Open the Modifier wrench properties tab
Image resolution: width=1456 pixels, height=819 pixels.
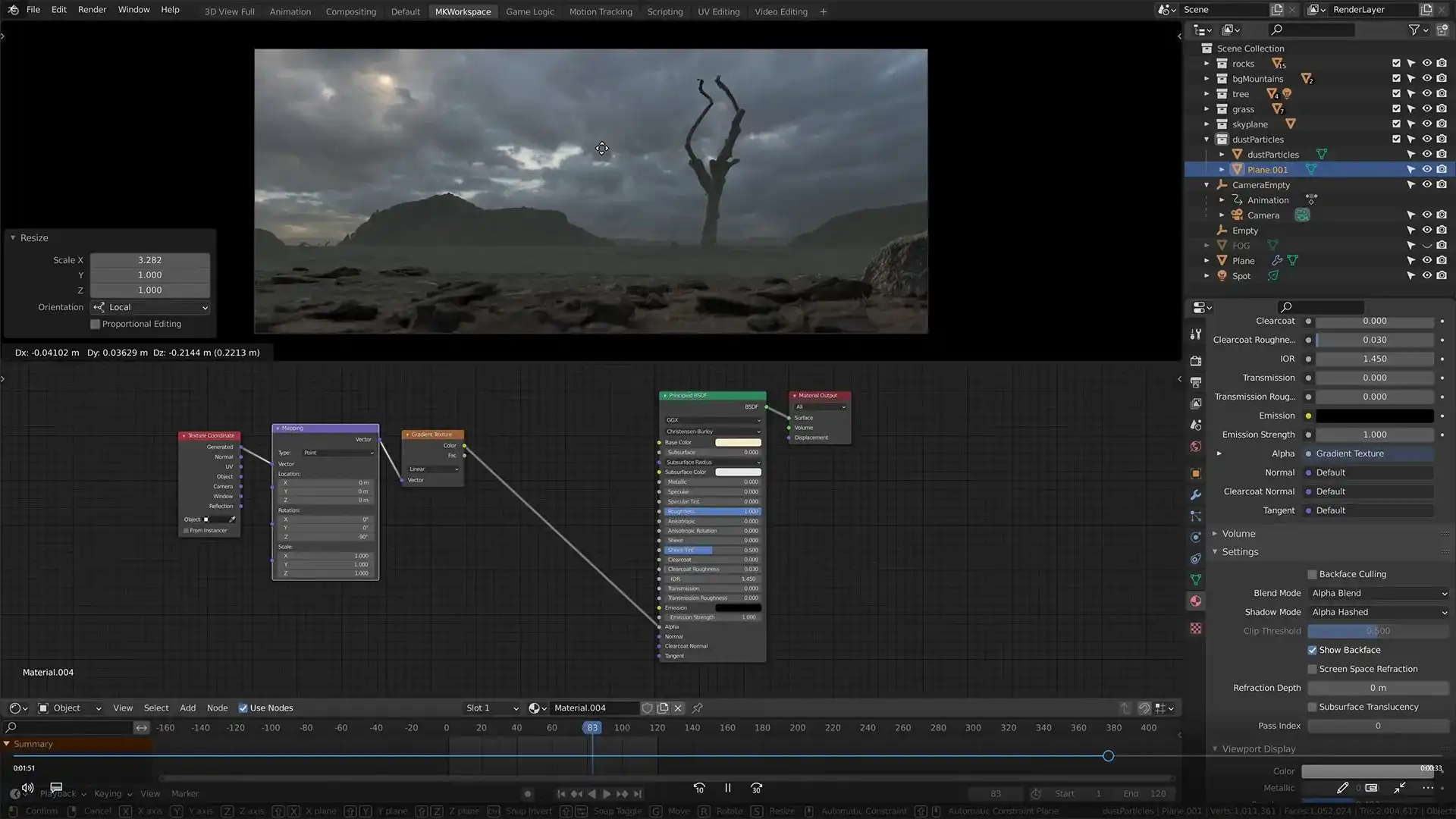1196,494
